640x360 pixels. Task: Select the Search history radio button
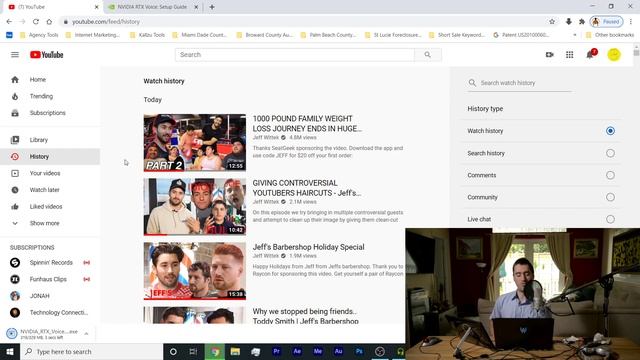point(610,153)
